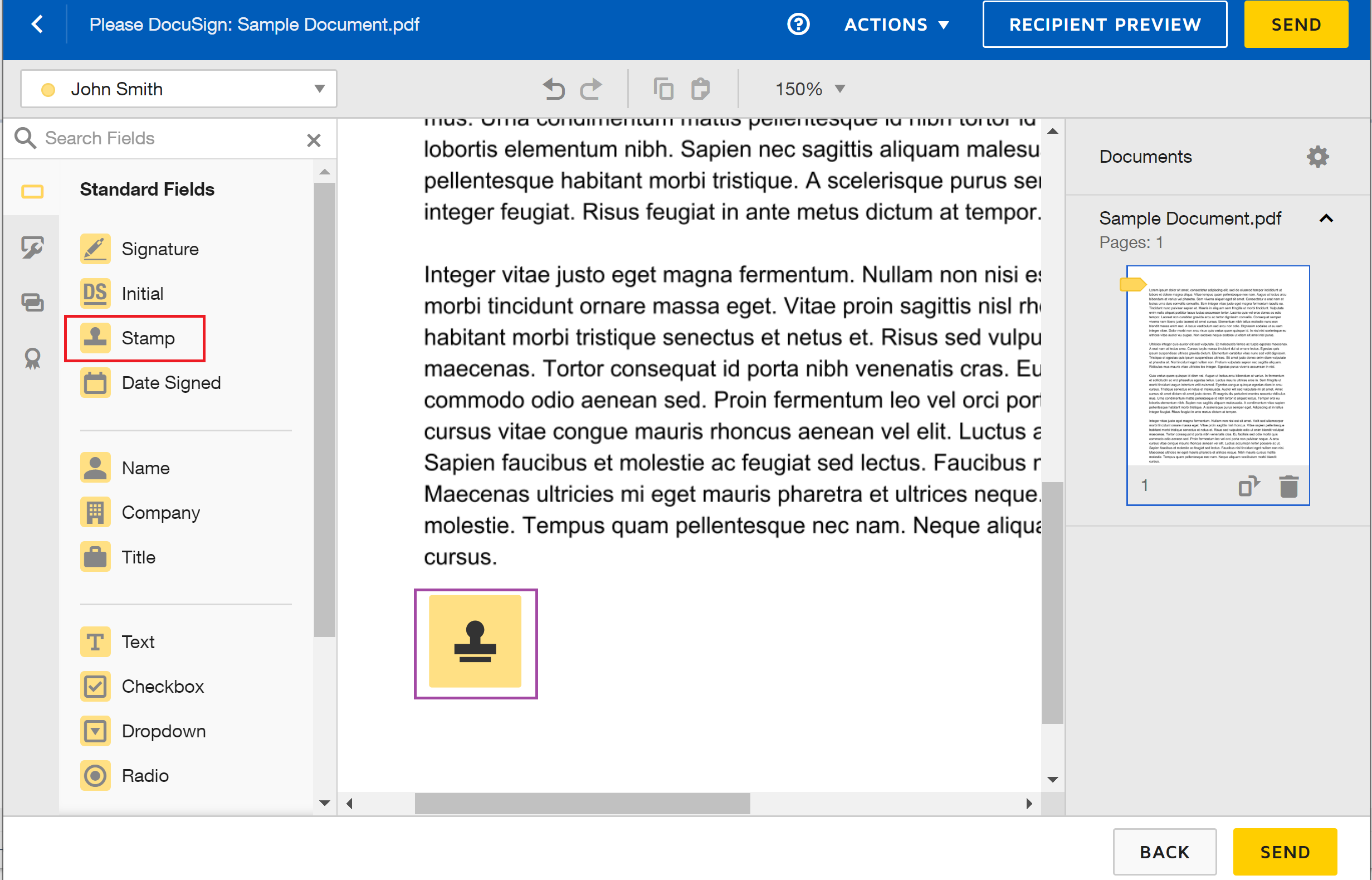This screenshot has height=880, width=1372.
Task: Select the Signature field tool
Action: [160, 249]
